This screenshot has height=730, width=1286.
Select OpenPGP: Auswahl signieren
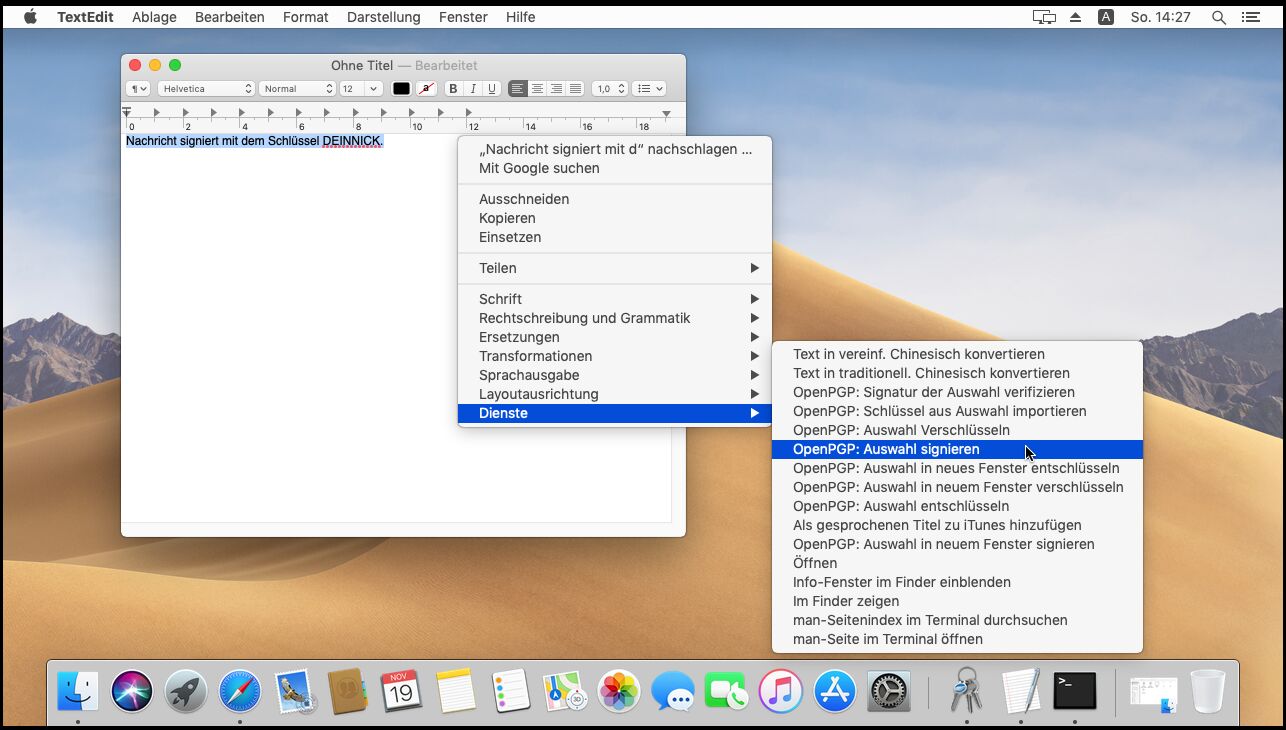coord(886,449)
